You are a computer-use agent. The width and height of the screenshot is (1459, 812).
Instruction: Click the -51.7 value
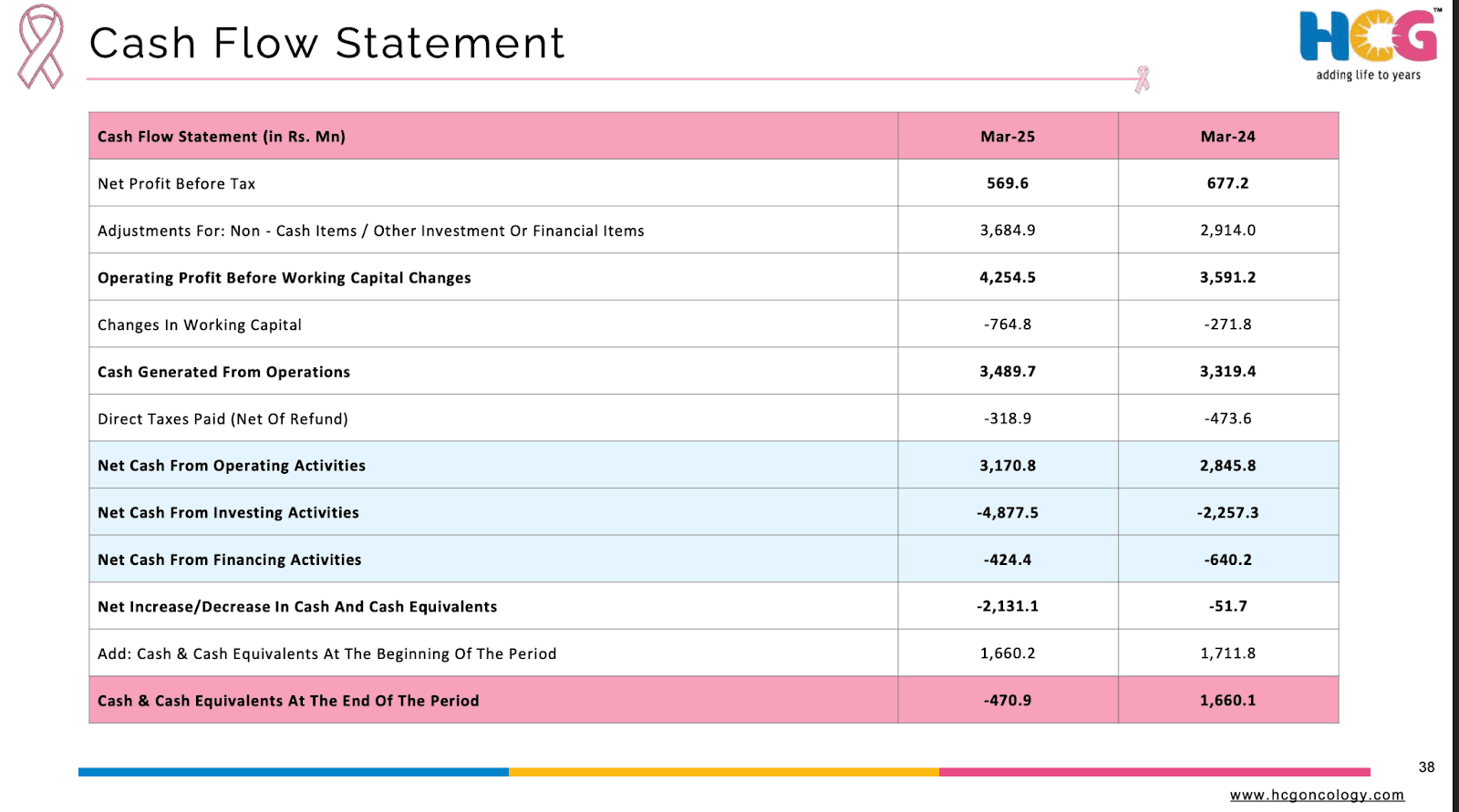1227,606
